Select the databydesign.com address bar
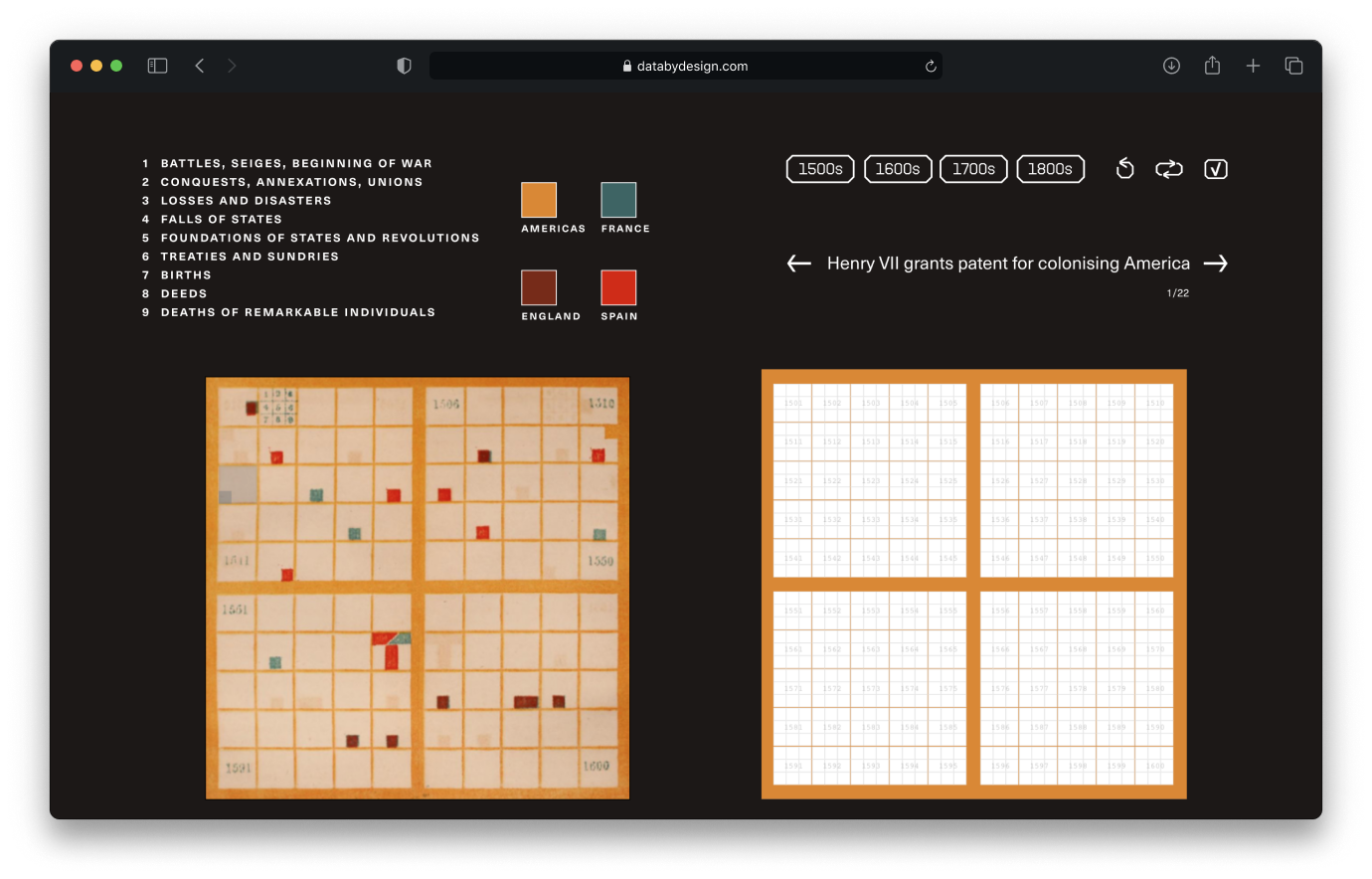This screenshot has width=1372, height=879. [x=686, y=66]
